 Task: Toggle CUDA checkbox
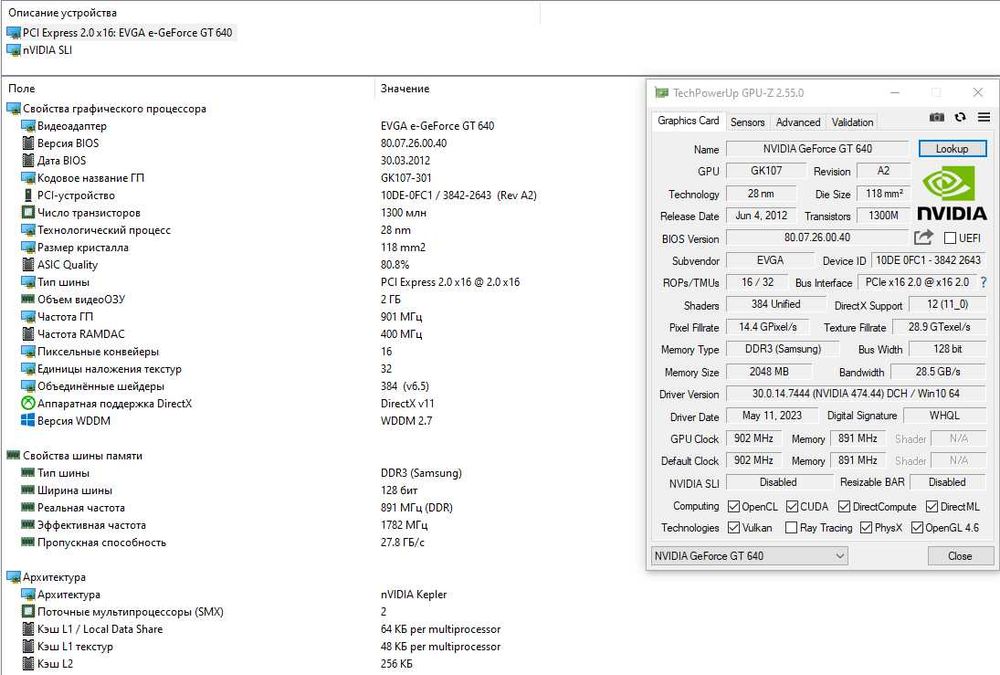point(792,507)
